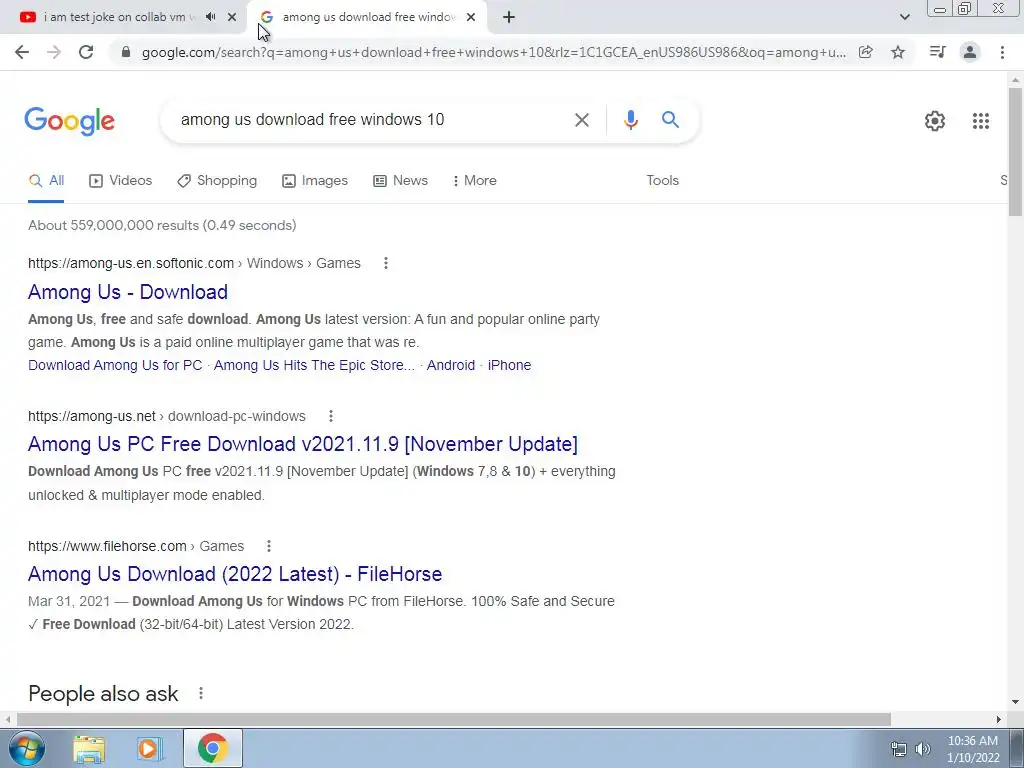Click the Google logo
The width and height of the screenshot is (1024, 768).
pos(69,121)
